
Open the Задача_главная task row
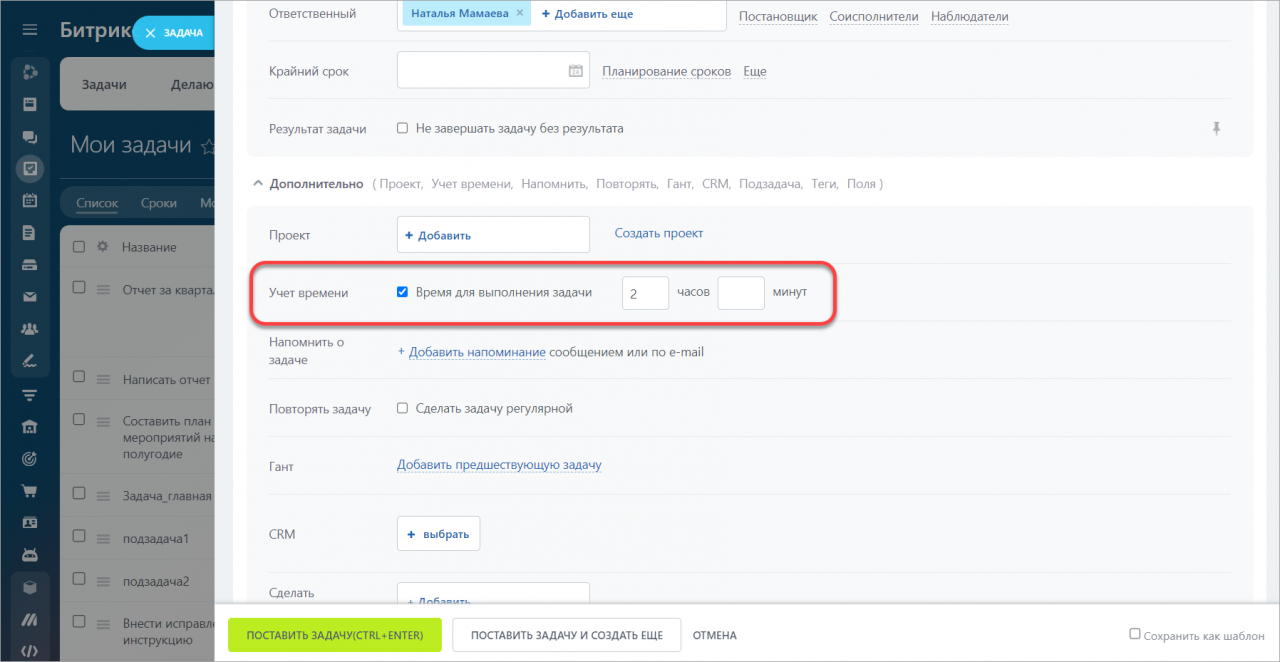click(x=167, y=495)
